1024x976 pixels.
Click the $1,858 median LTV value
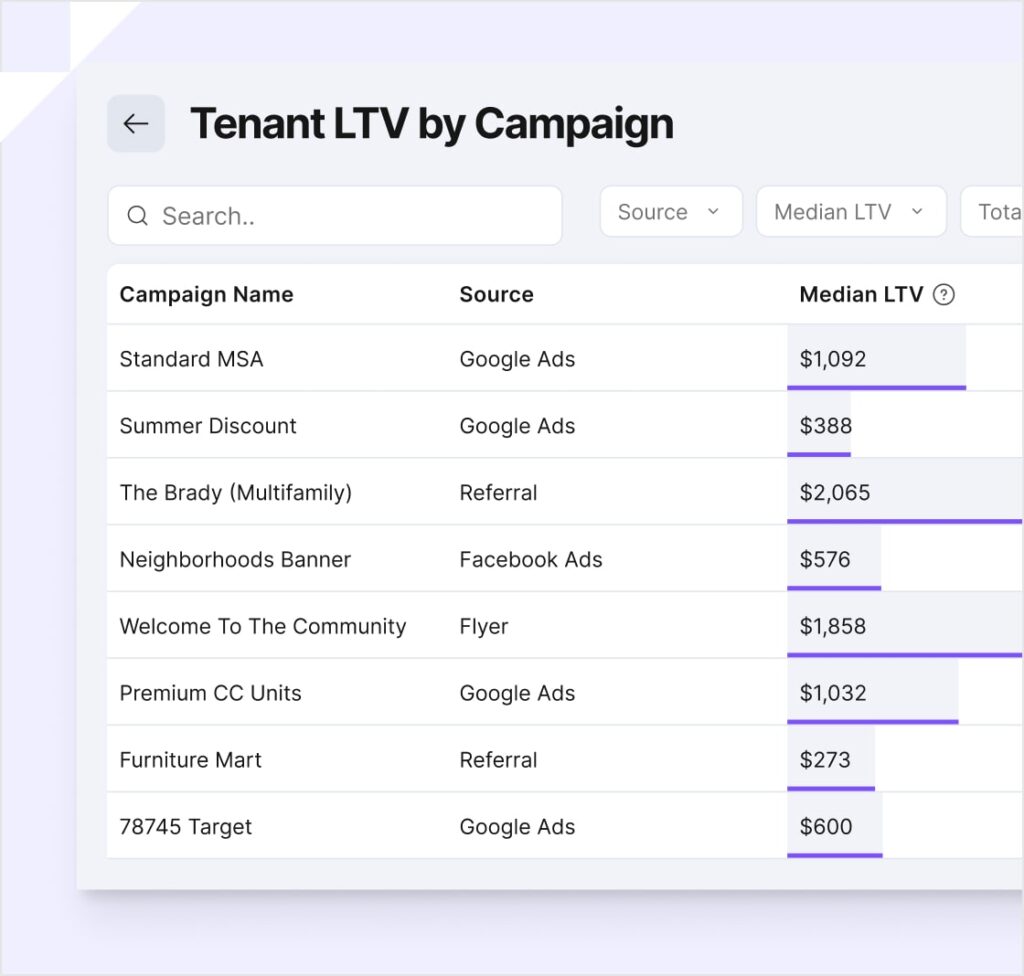coord(833,626)
